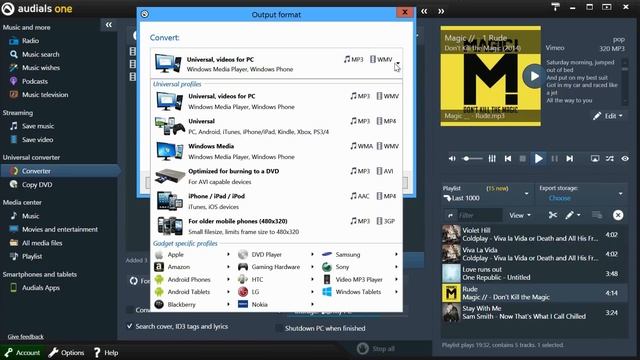Viewport: 640px width, 360px height.
Task: Toggle the eye visibility icon in player
Action: (x=625, y=159)
